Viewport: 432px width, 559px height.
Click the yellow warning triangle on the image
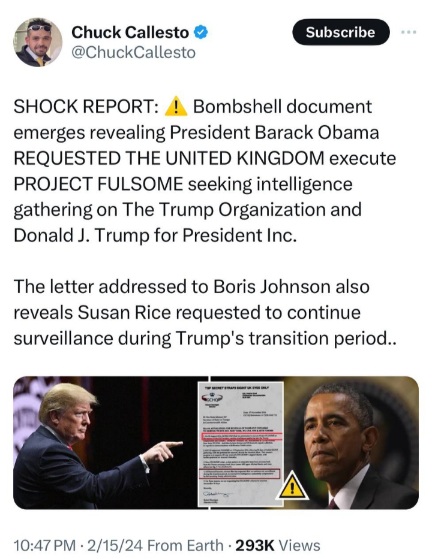pyautogui.click(x=292, y=486)
